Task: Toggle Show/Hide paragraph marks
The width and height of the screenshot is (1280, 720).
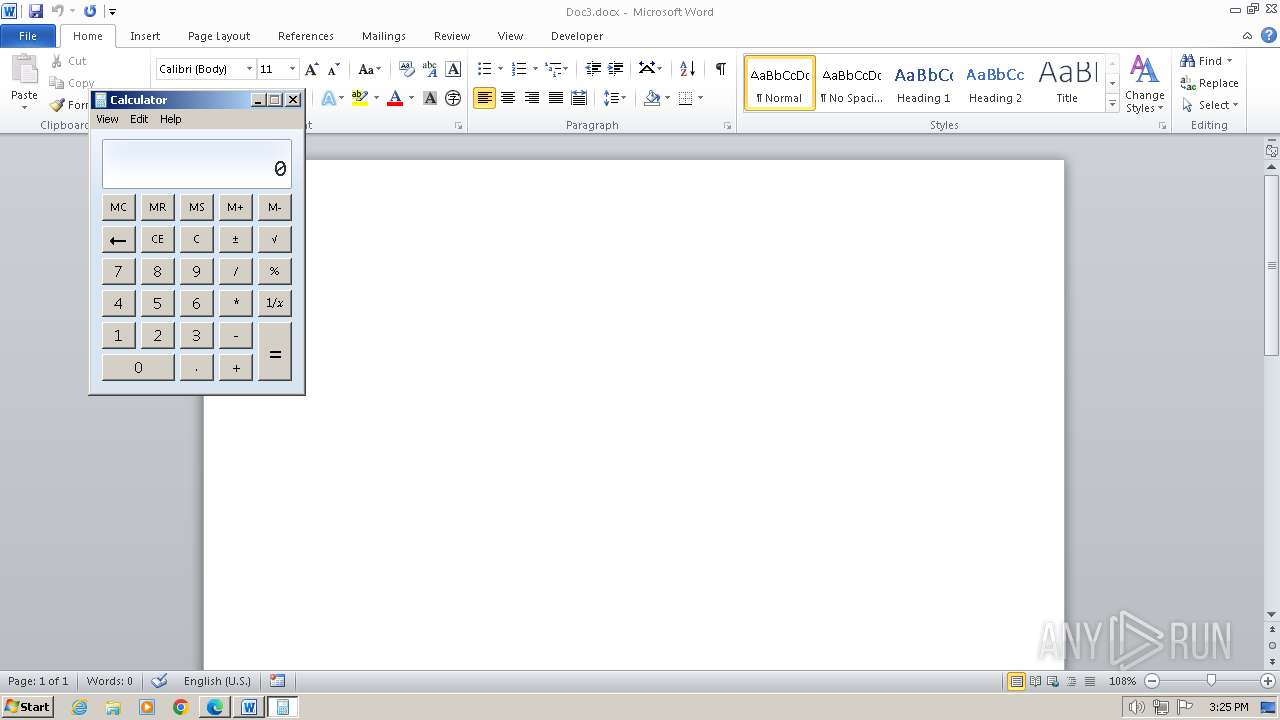Action: click(720, 69)
